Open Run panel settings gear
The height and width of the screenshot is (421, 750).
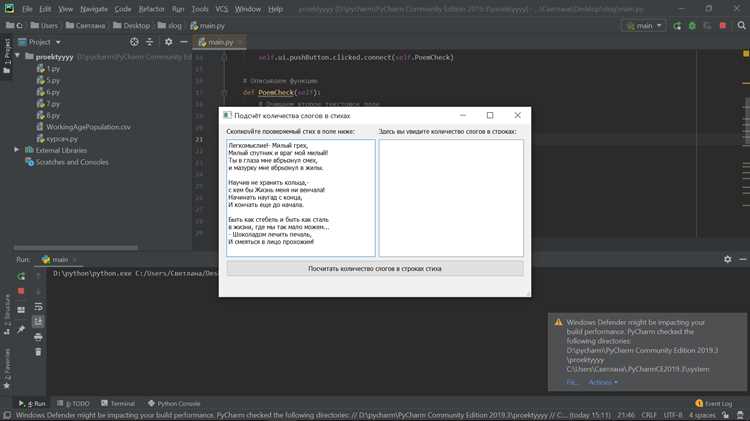pyautogui.click(x=728, y=259)
